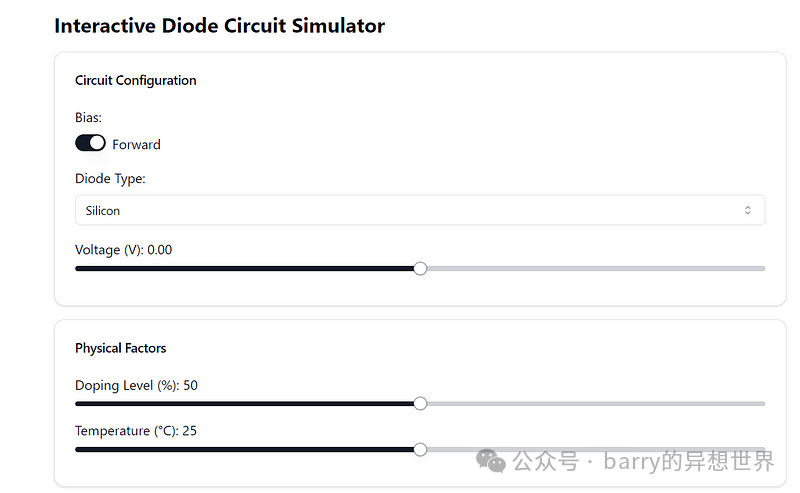Screen dimensions: 800x493
Task: Click the Circuit Configuration heading
Action: pyautogui.click(x=136, y=80)
